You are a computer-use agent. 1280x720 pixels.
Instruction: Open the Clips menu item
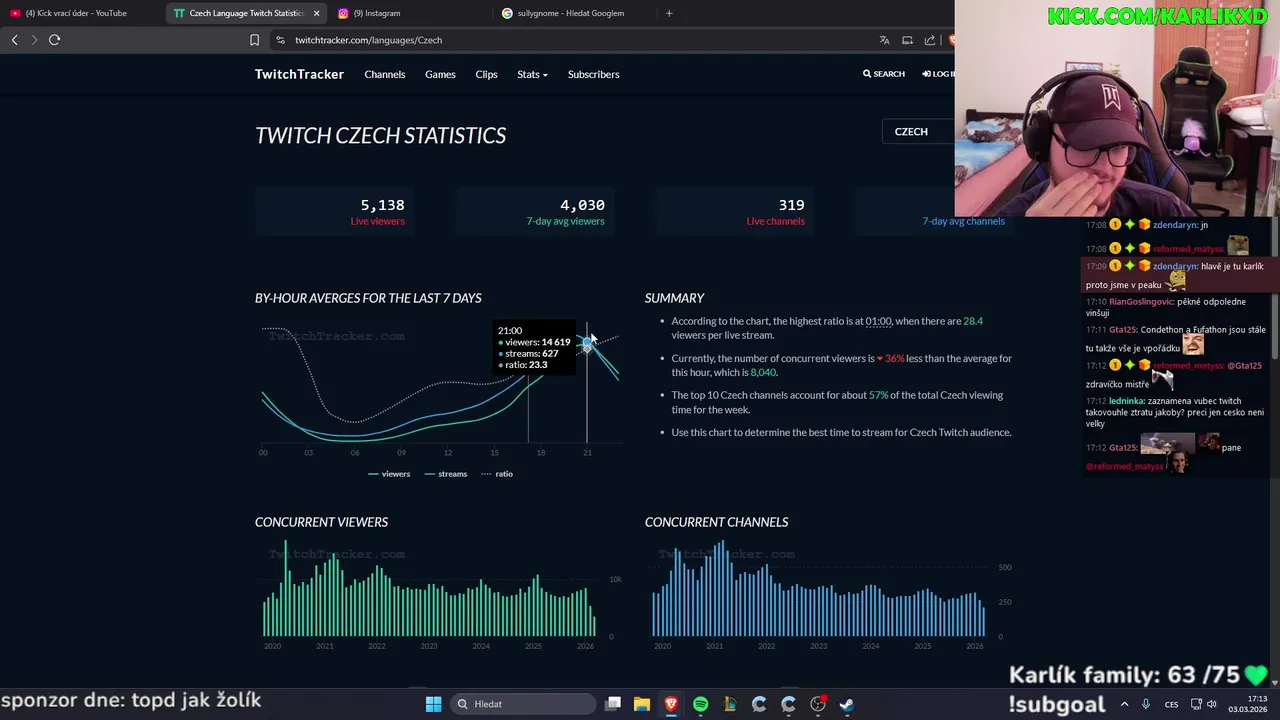486,74
